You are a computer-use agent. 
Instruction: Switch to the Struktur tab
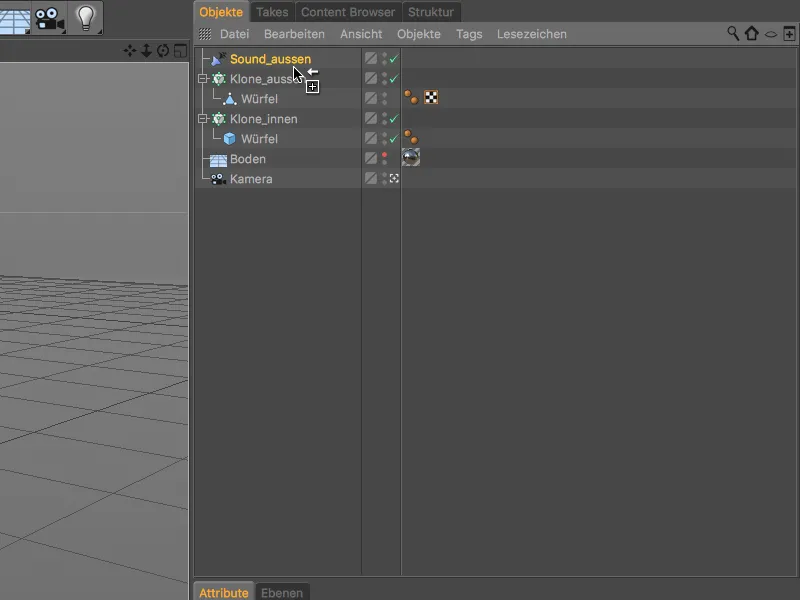[x=431, y=12]
